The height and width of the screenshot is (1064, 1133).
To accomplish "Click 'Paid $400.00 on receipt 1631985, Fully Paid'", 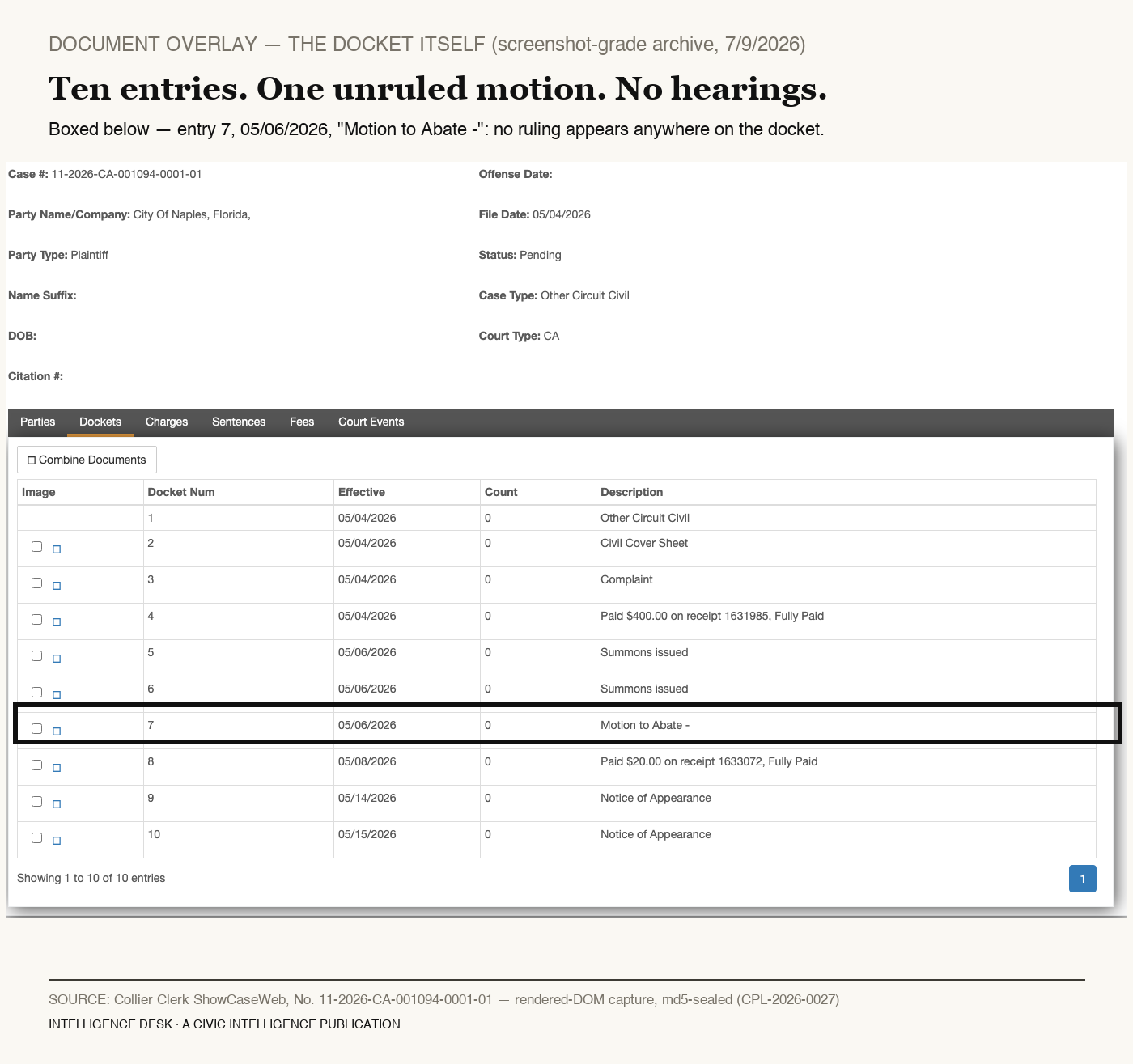I will pos(712,616).
